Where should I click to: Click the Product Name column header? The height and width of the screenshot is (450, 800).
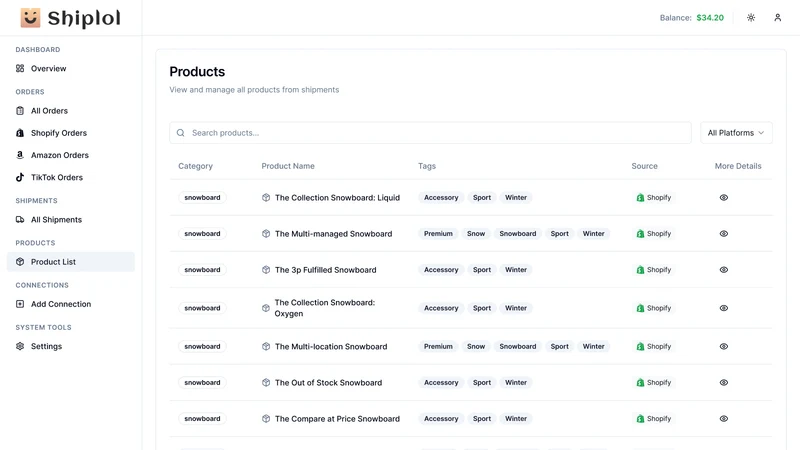coord(288,166)
